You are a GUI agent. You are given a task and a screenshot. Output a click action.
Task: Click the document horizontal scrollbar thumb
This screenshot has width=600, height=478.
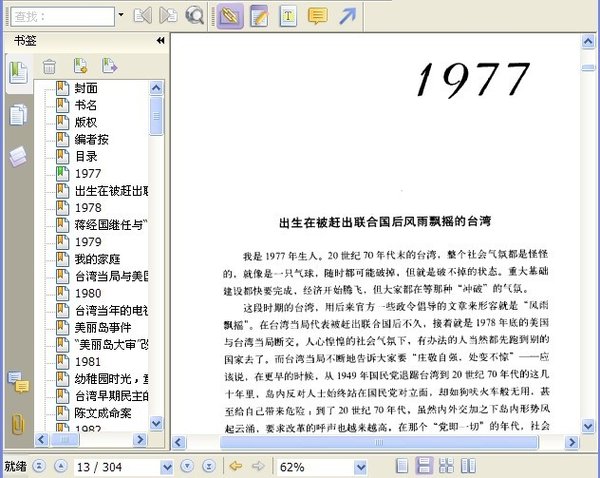click(379, 442)
